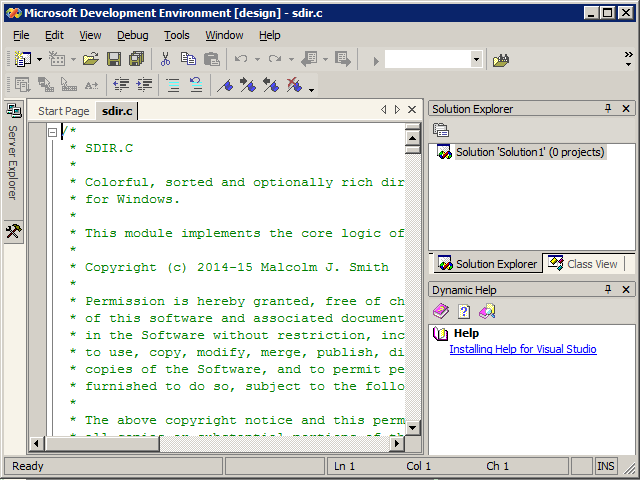The width and height of the screenshot is (640, 480).
Task: Click editor horizontal scrollbar right arrow
Action: coord(397,443)
